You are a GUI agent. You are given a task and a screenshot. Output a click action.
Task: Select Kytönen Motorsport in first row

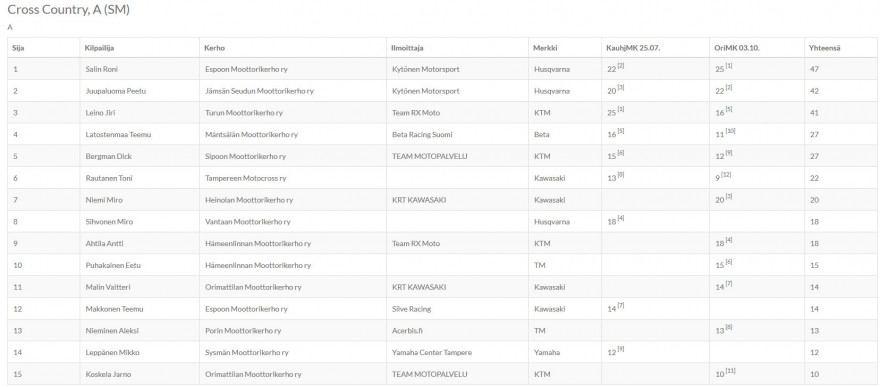pyautogui.click(x=425, y=70)
